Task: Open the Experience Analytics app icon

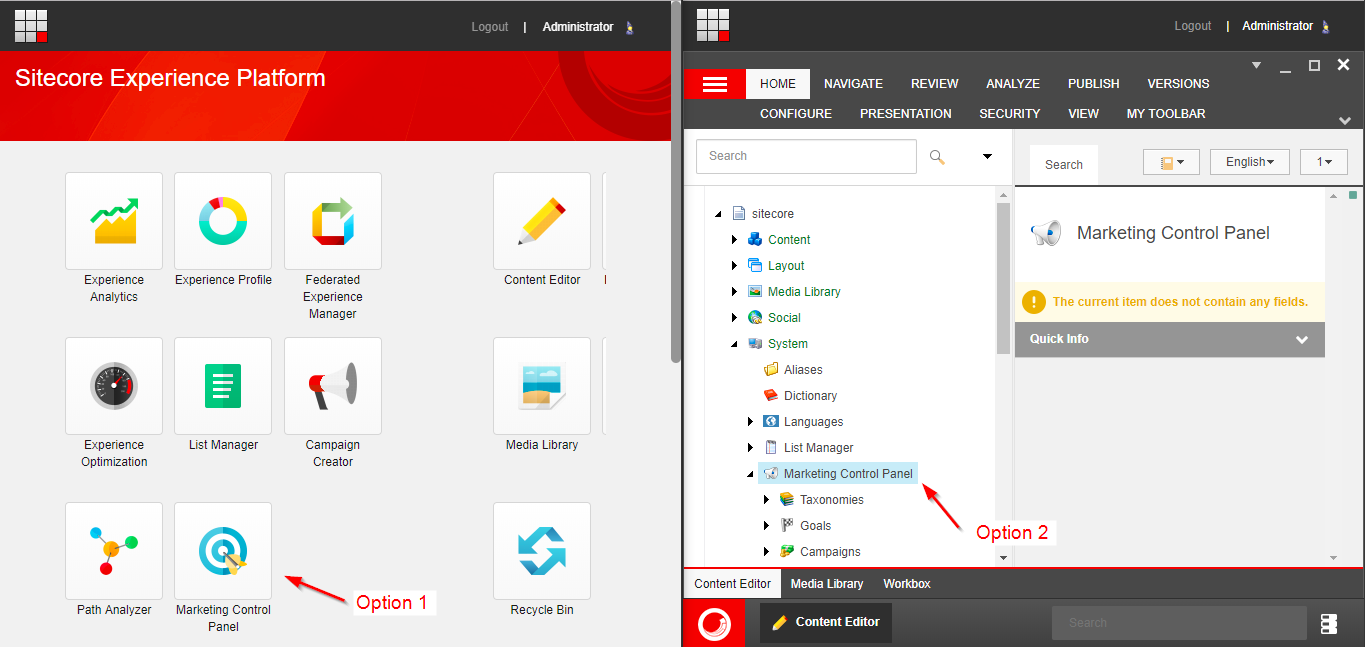Action: [x=114, y=221]
